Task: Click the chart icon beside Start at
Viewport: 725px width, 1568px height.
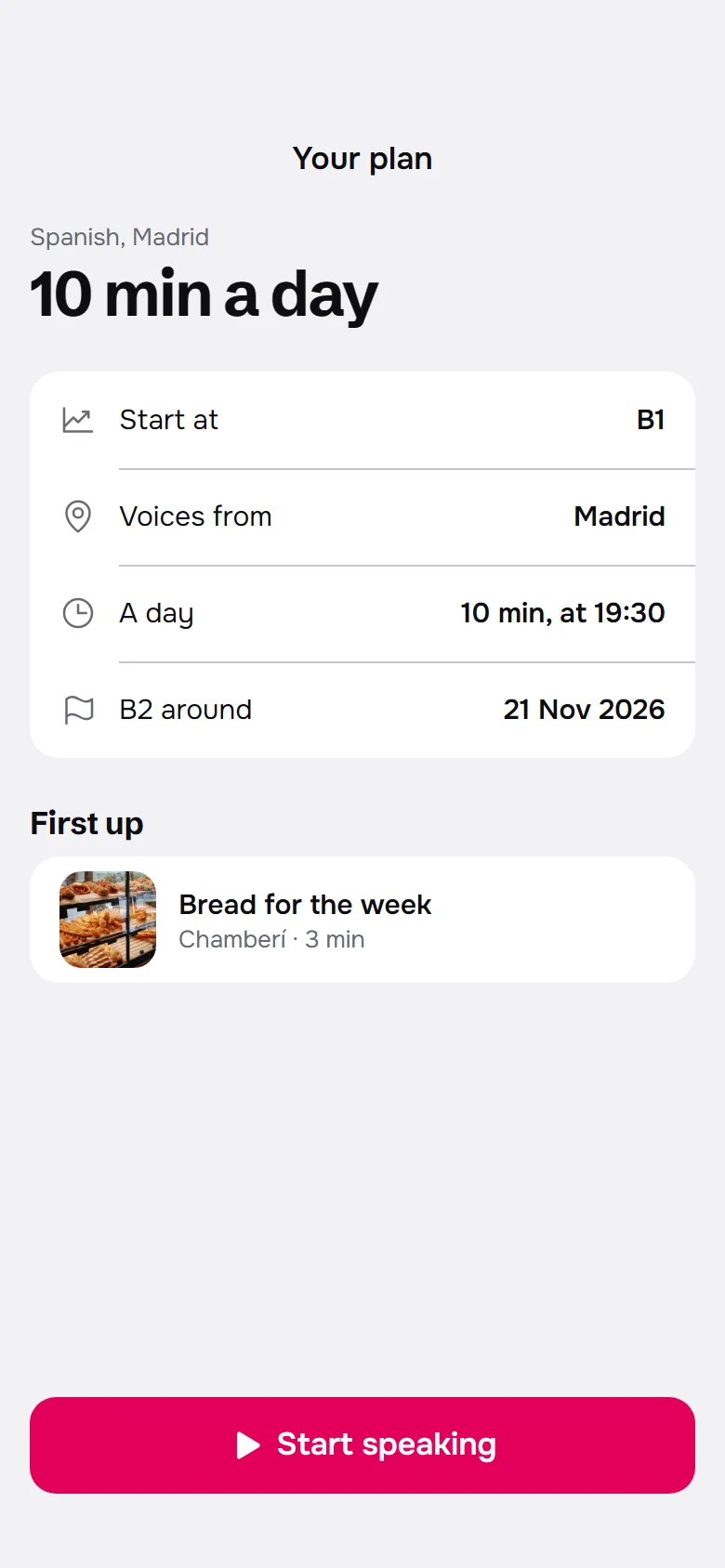Action: pos(77,420)
